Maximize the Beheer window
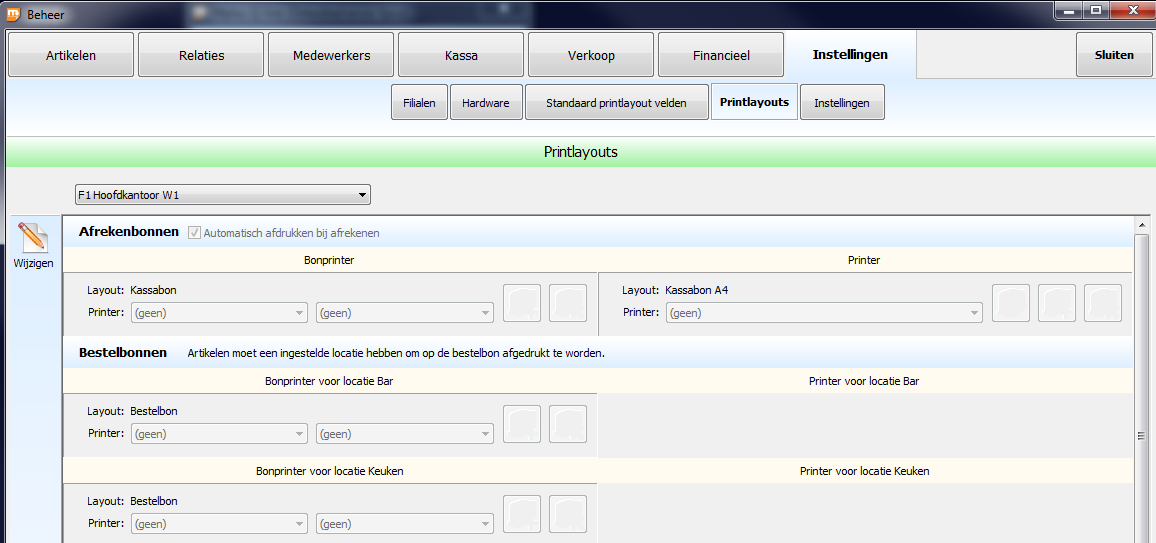Image resolution: width=1156 pixels, height=543 pixels. tap(1096, 10)
